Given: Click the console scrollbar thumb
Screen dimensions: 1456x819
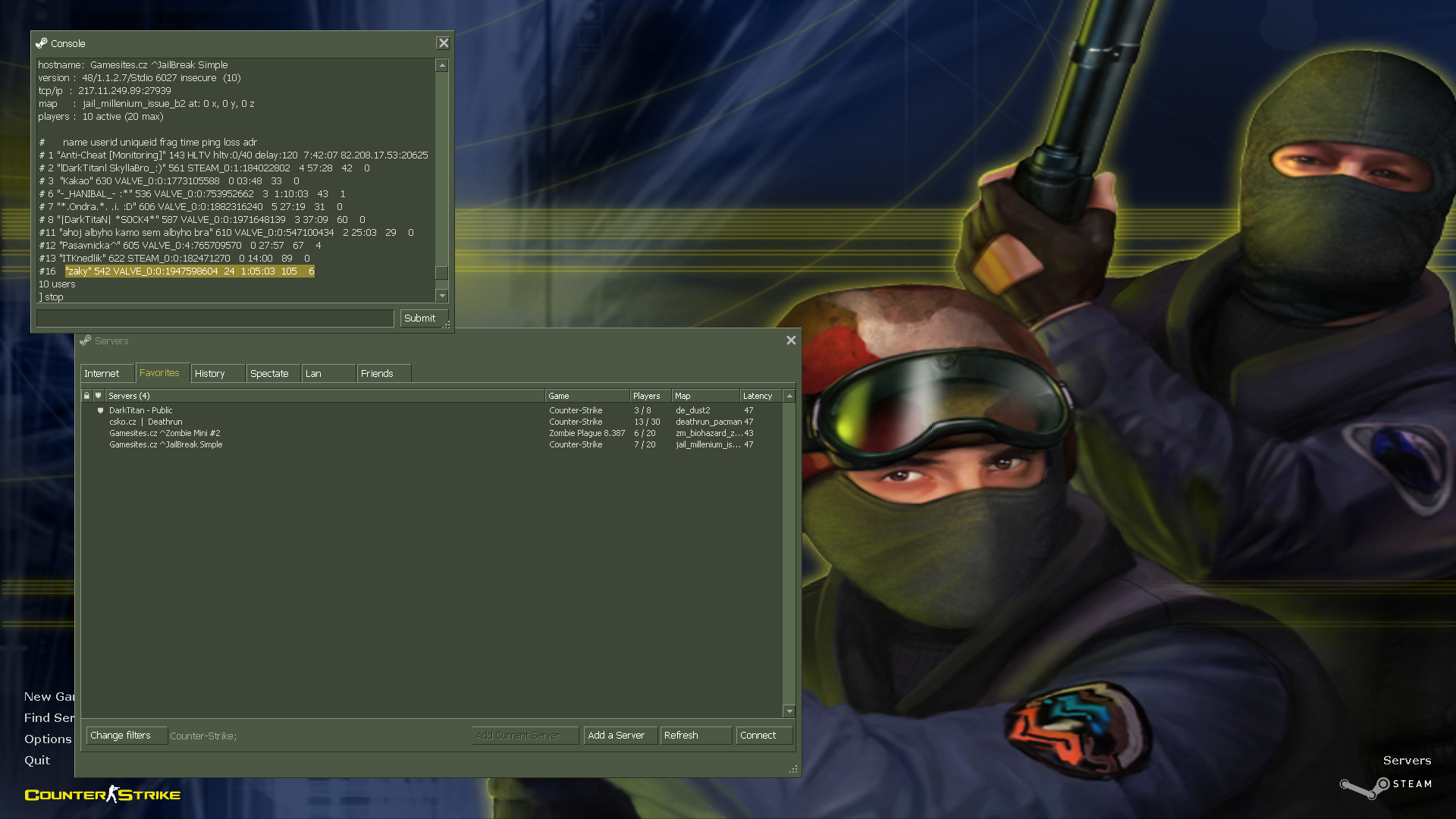Looking at the screenshot, I should tap(442, 273).
